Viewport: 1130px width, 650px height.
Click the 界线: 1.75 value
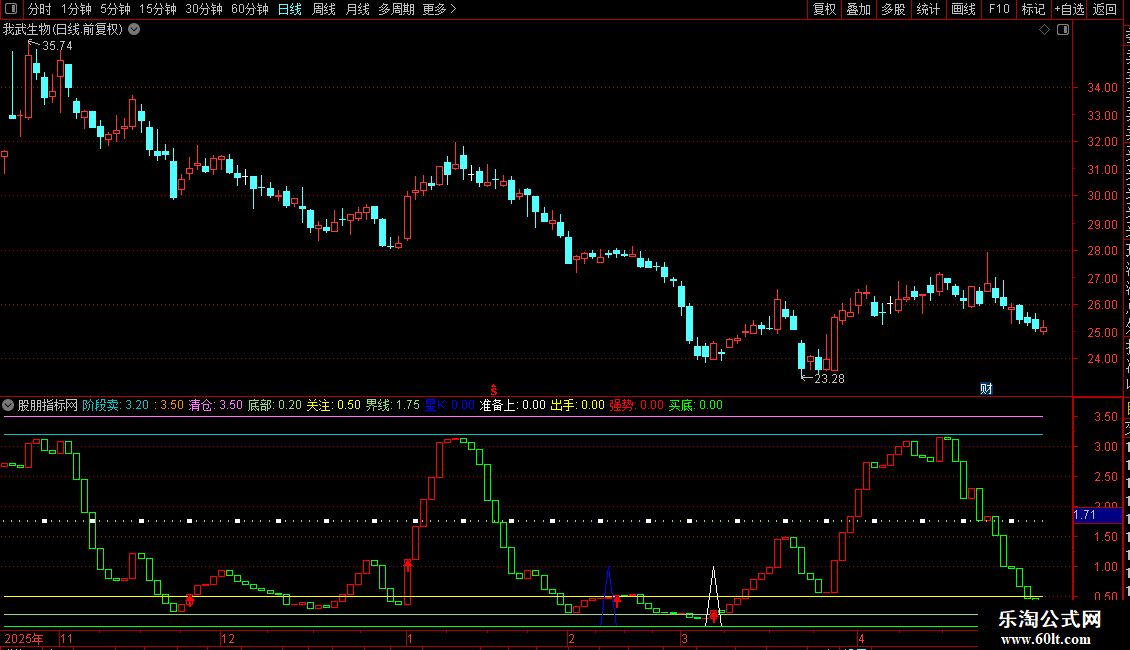(393, 405)
